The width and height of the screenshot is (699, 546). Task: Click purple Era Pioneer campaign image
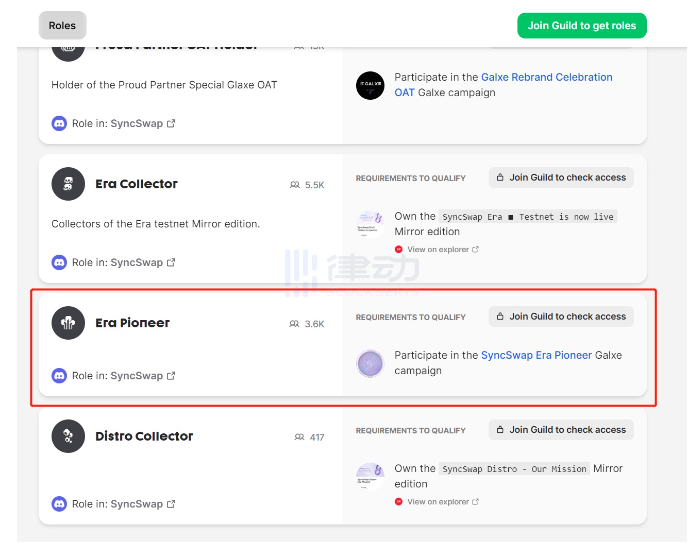click(370, 363)
